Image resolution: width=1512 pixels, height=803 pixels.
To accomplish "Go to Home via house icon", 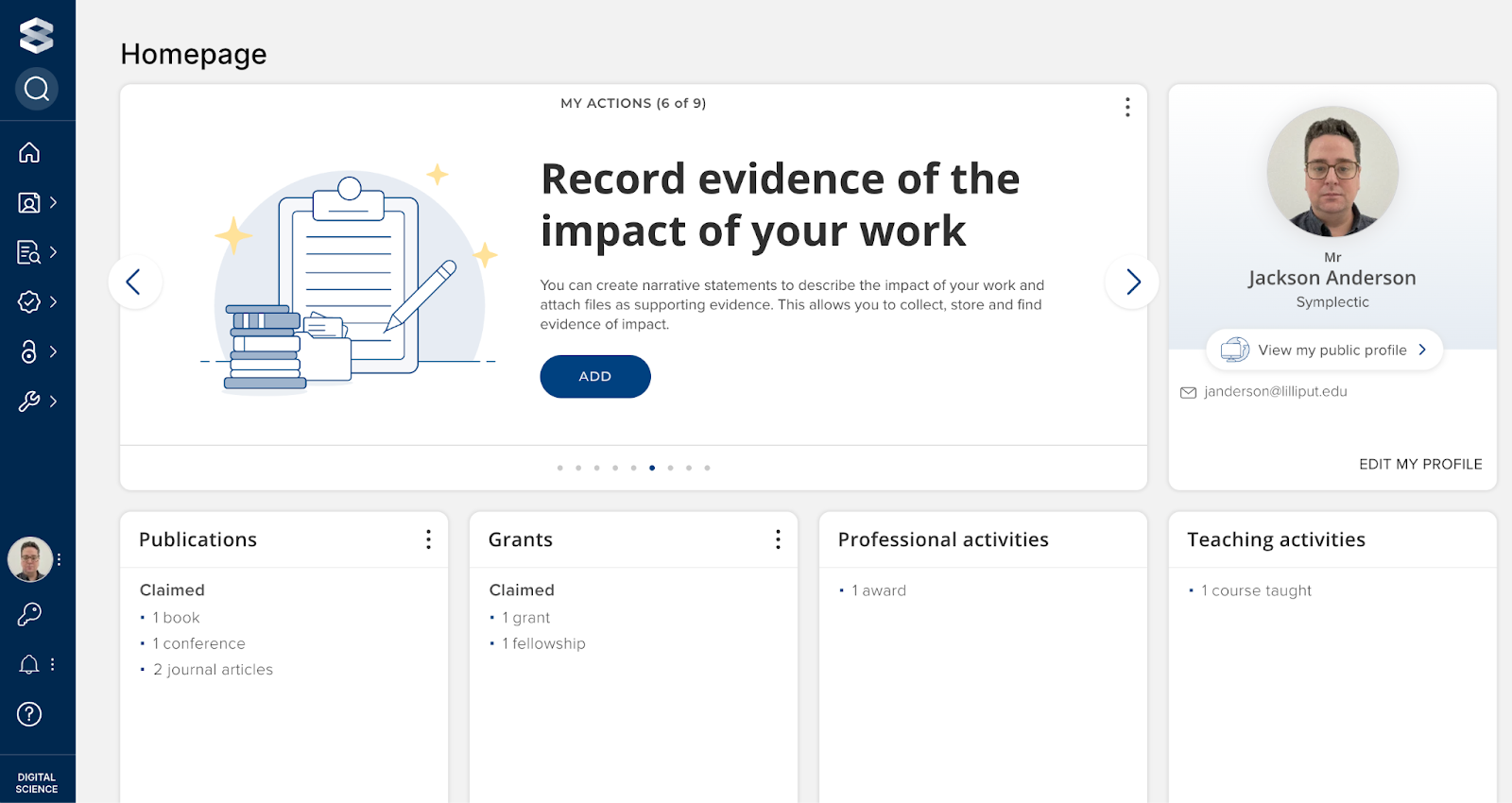I will point(29,152).
